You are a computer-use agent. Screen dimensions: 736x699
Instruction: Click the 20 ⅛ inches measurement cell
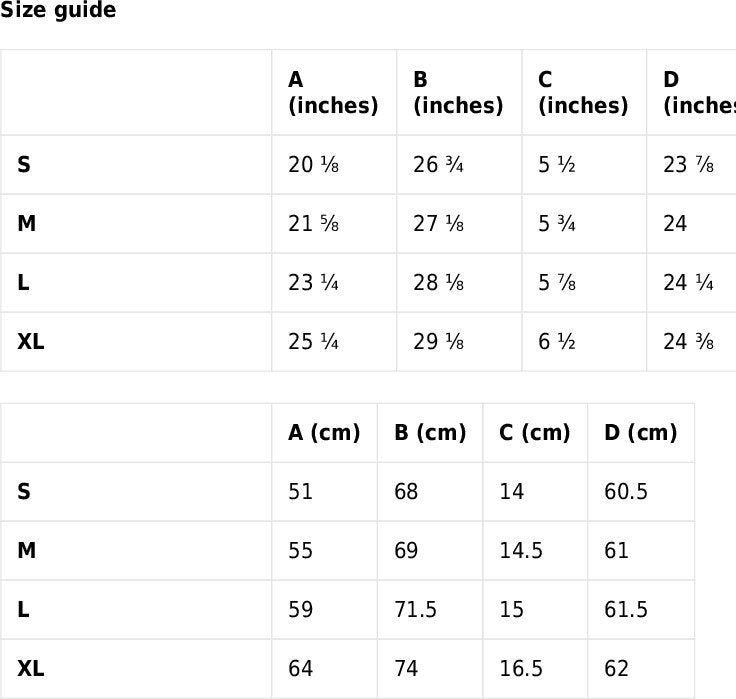tap(313, 165)
